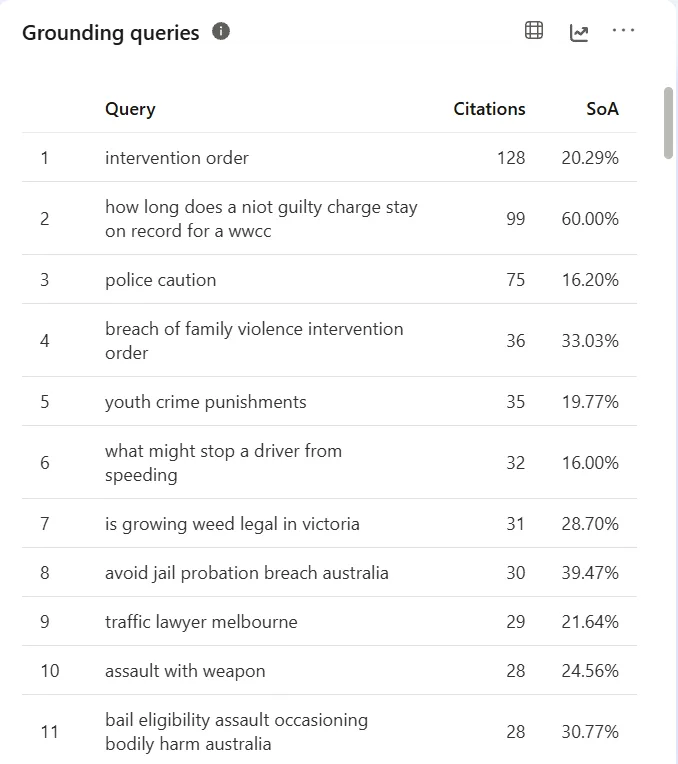
Task: Click the 99 citations value
Action: [516, 219]
